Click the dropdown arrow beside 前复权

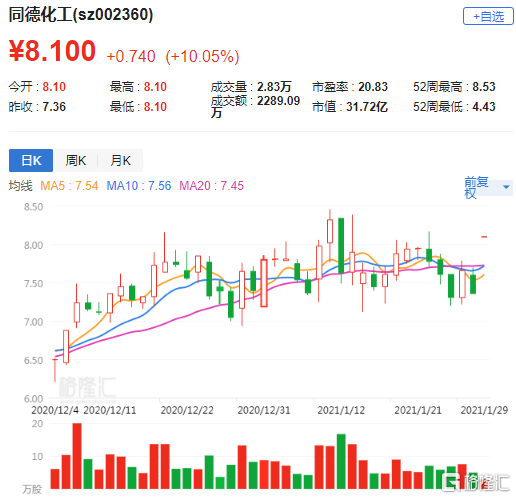coord(506,187)
